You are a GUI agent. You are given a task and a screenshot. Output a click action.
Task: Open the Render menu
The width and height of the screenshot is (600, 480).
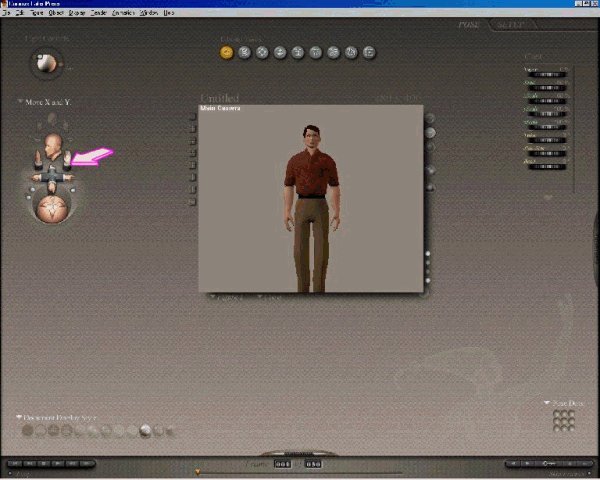coord(98,13)
